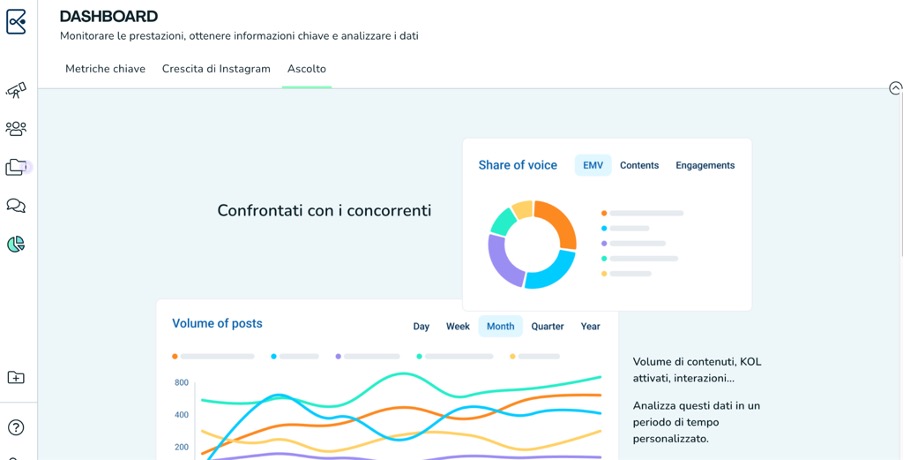This screenshot has height=460, width=904.
Task: Click the add folder plus icon
Action: coord(16,377)
